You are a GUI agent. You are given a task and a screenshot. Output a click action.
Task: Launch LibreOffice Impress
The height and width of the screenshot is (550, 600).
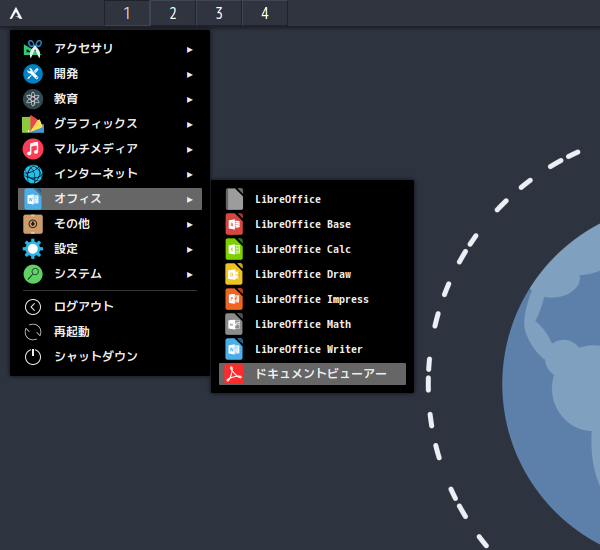[x=312, y=299]
